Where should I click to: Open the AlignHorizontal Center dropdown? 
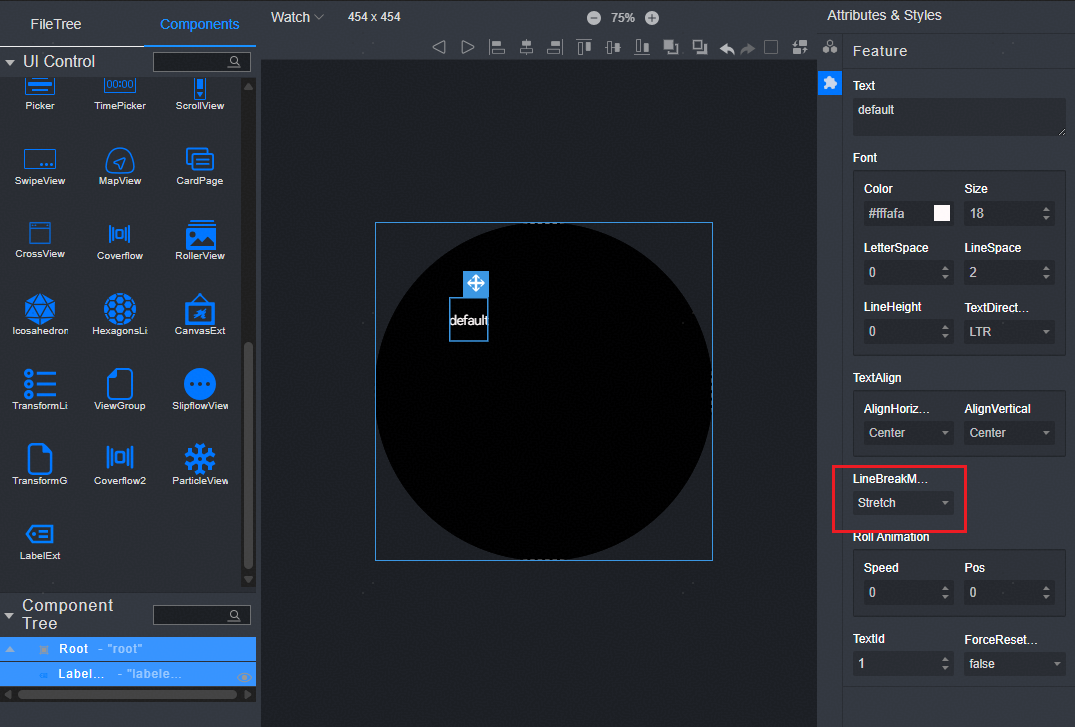pyautogui.click(x=908, y=433)
